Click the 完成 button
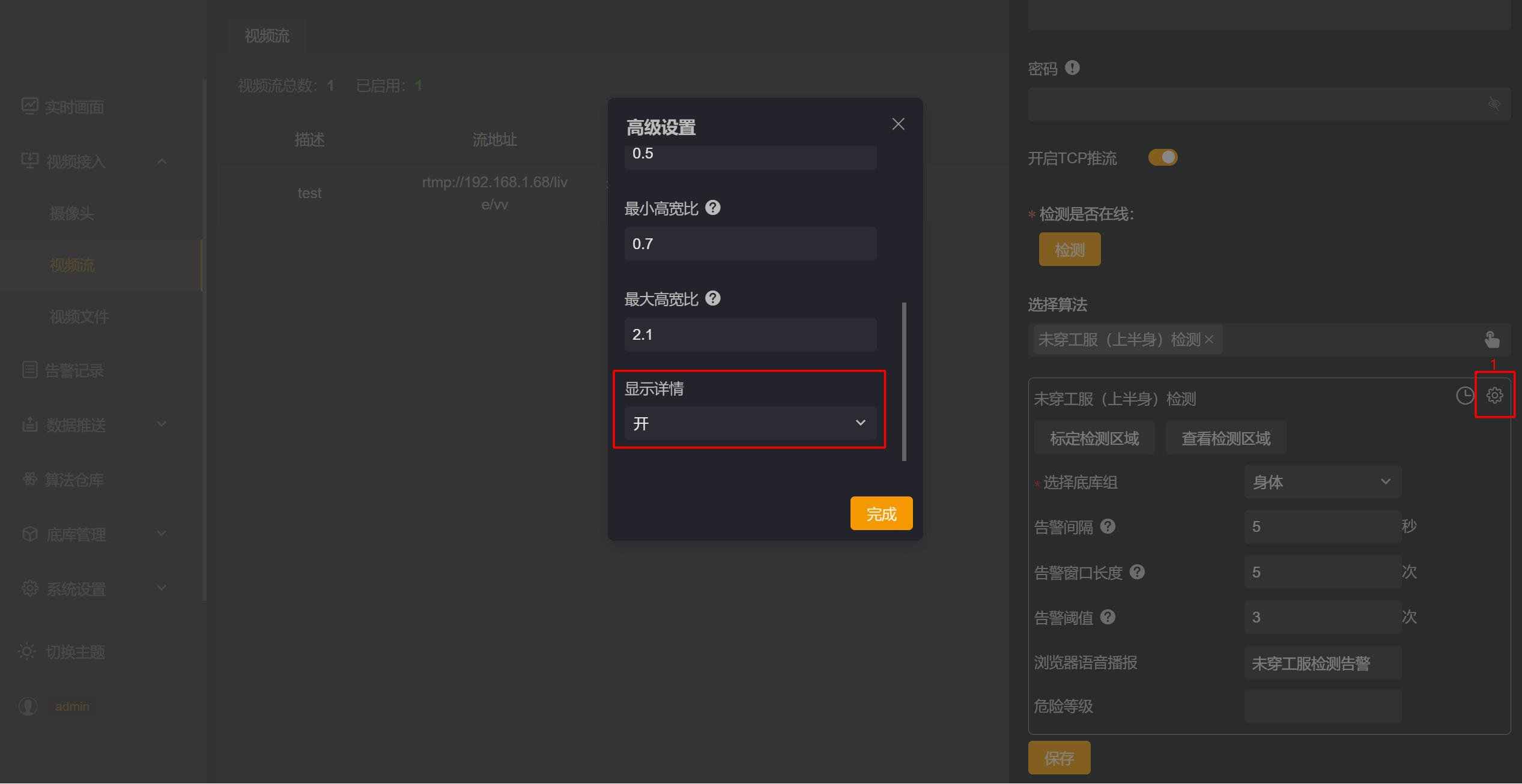The width and height of the screenshot is (1522, 784). tap(881, 514)
